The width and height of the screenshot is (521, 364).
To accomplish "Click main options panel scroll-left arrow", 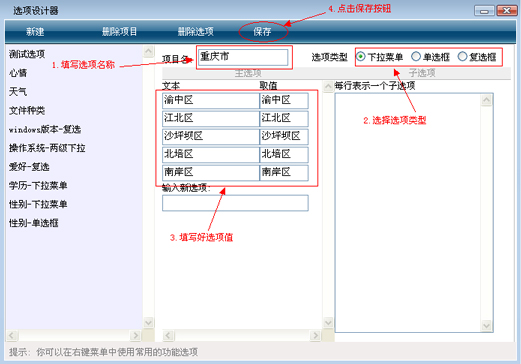I will tap(168, 335).
